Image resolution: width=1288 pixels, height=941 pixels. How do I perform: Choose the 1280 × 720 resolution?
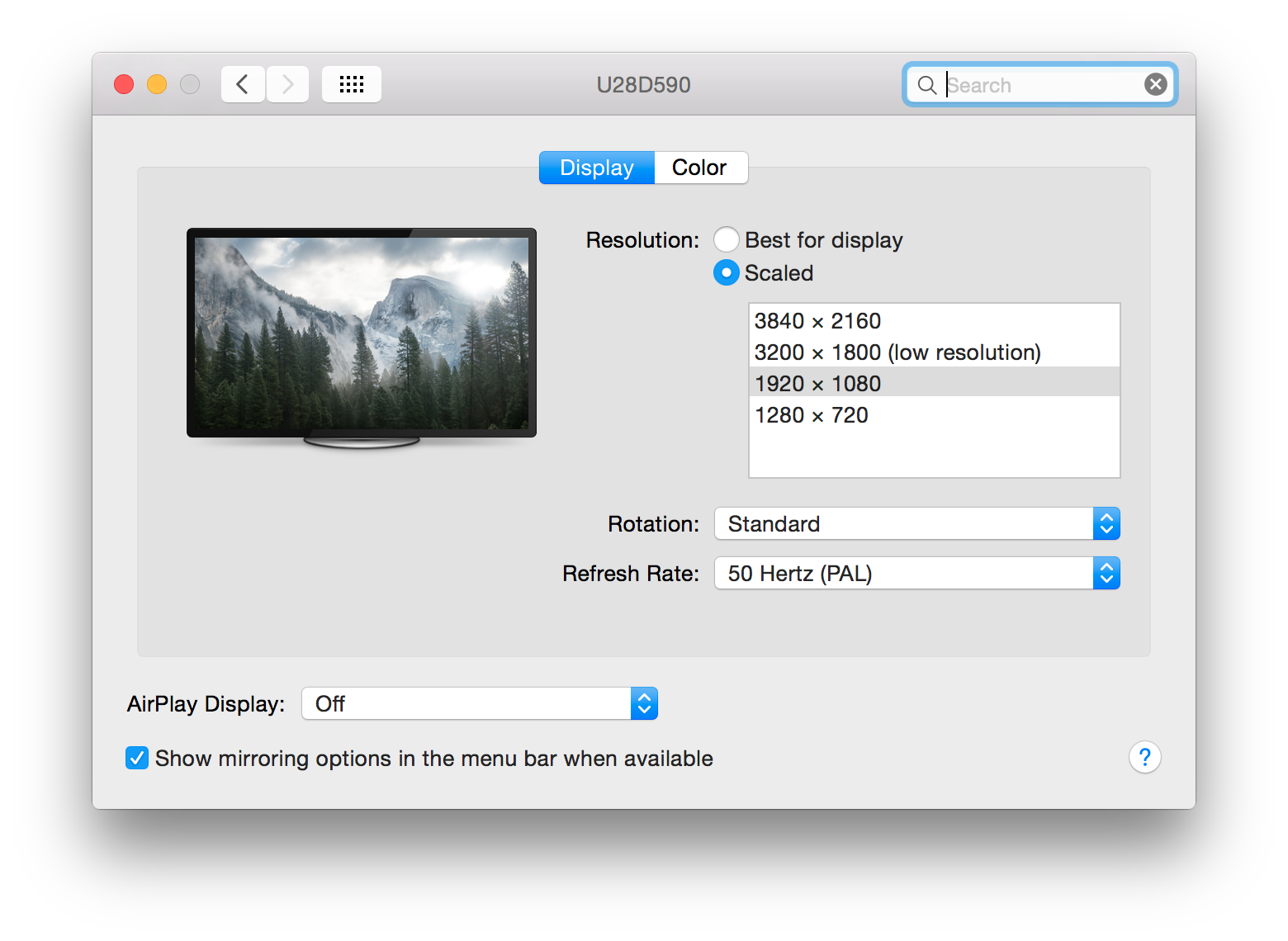click(935, 414)
